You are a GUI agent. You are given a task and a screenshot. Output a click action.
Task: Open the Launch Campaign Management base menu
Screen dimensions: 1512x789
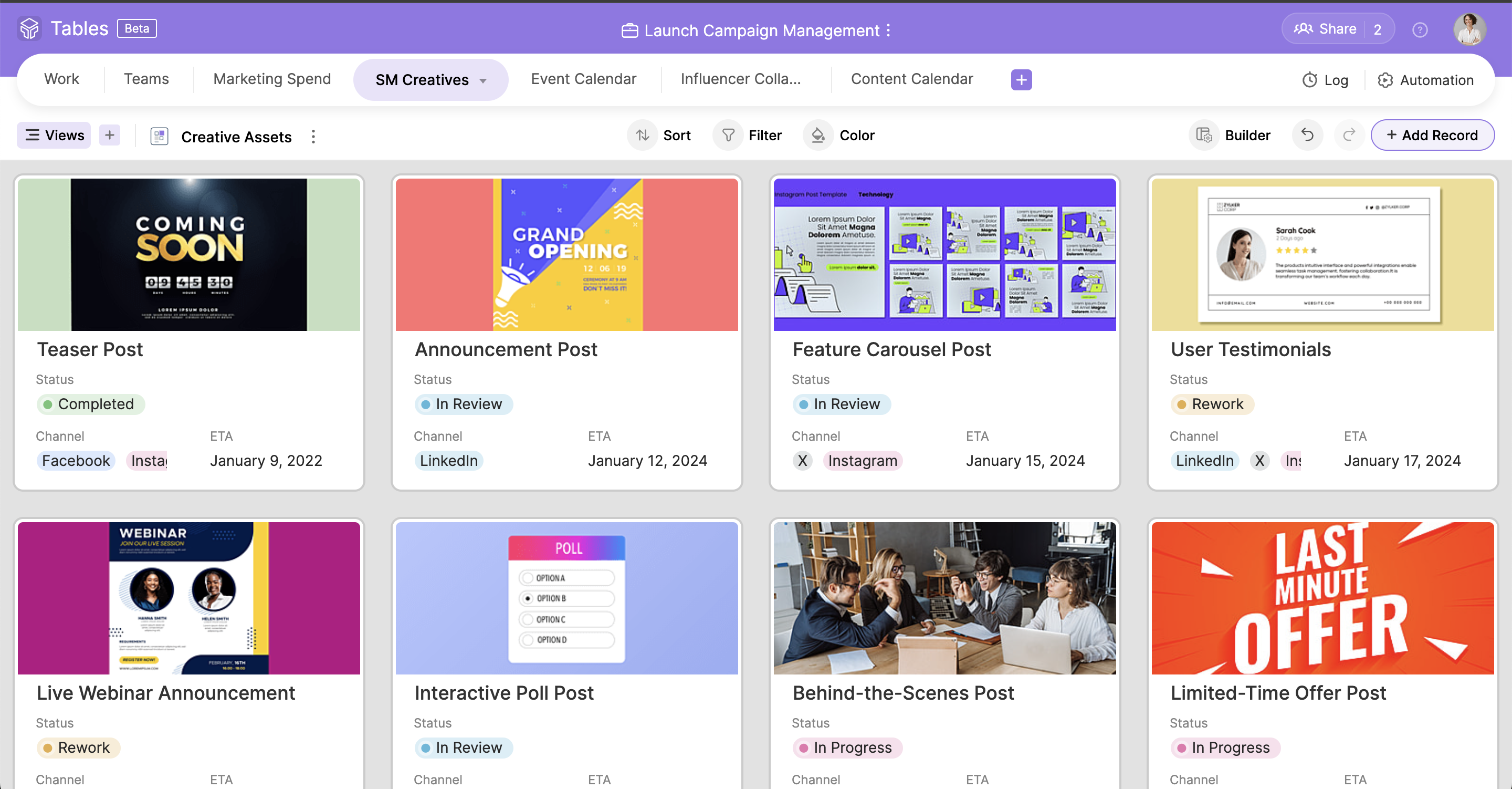(889, 30)
